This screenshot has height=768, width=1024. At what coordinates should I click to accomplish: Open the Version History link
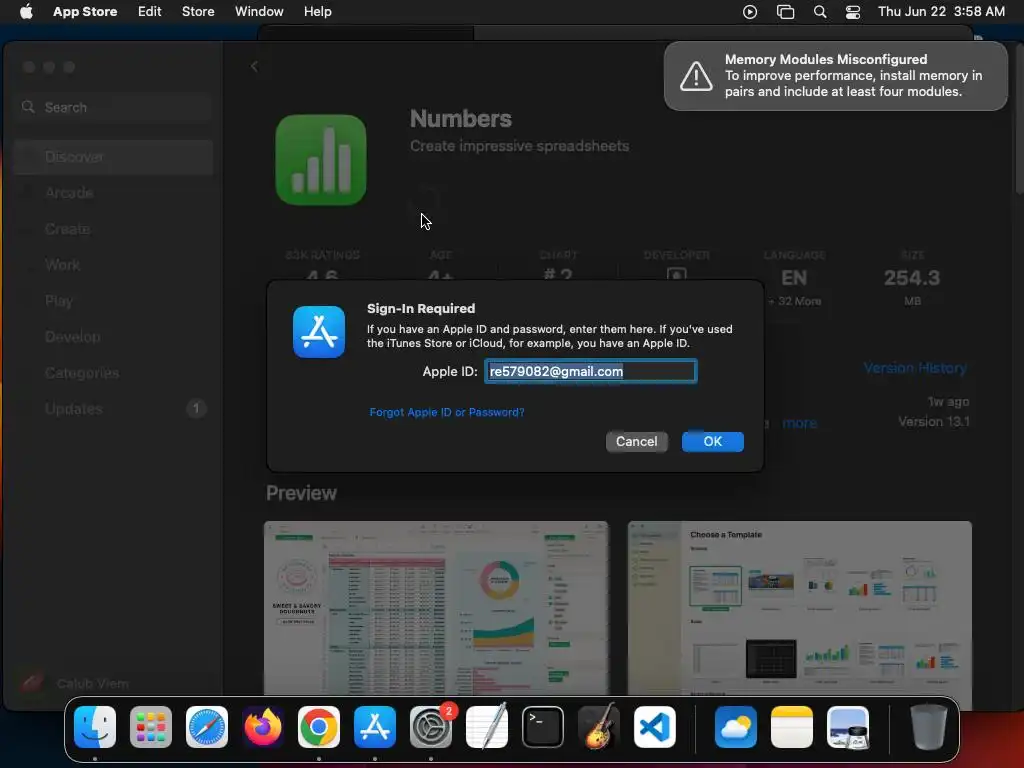click(915, 368)
